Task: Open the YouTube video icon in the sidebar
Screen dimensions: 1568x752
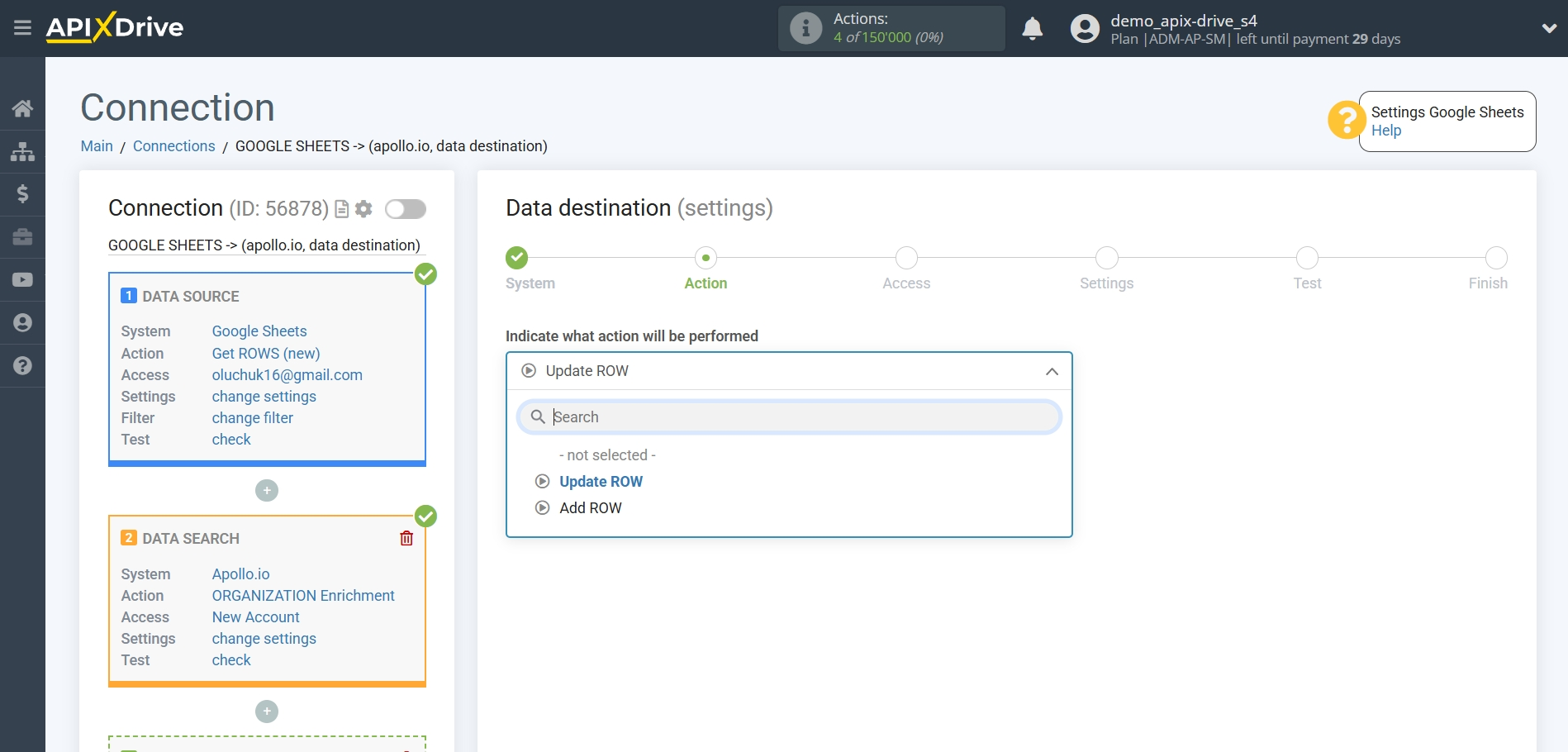Action: 22,280
